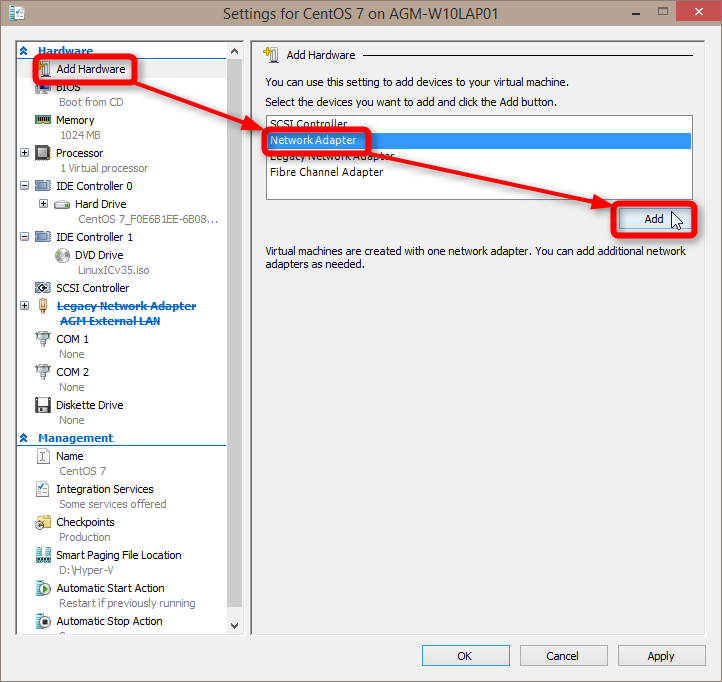Viewport: 722px width, 682px height.
Task: Expand the Legacy Network Adapter node
Action: point(24,305)
